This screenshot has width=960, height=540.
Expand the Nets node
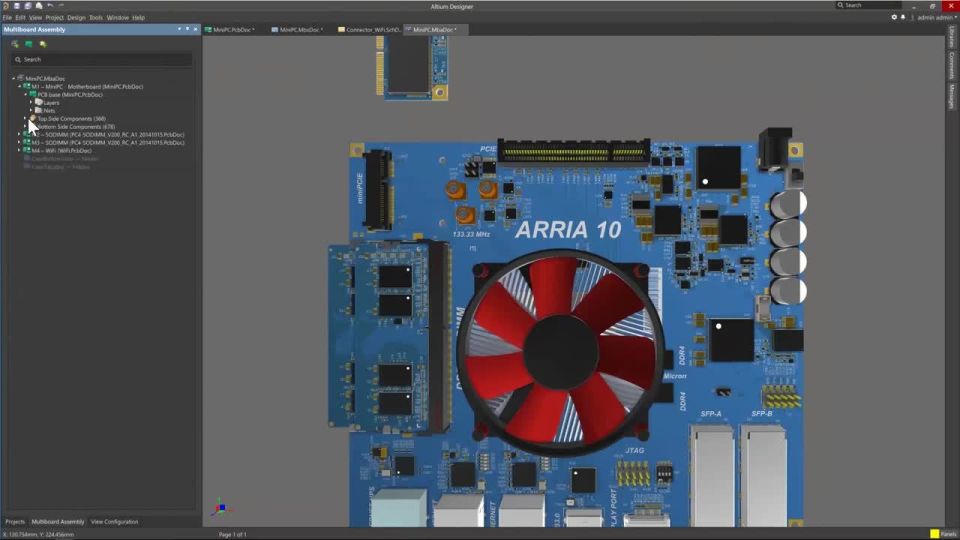coord(32,111)
